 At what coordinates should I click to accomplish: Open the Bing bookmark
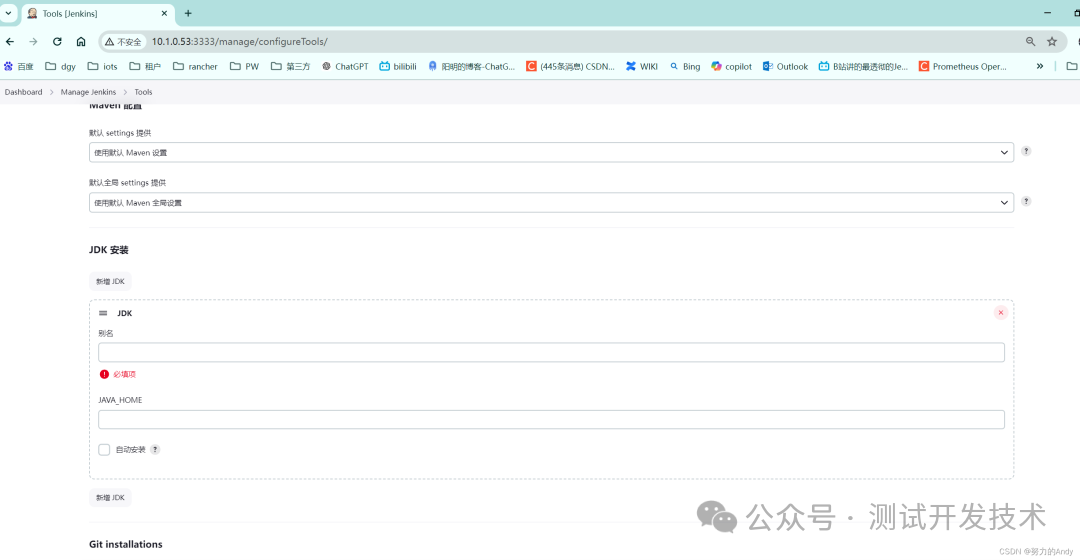tap(685, 66)
